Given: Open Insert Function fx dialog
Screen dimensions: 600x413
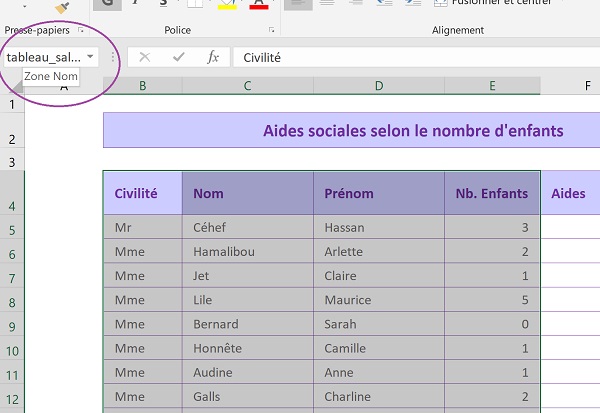Looking at the screenshot, I should [213, 57].
